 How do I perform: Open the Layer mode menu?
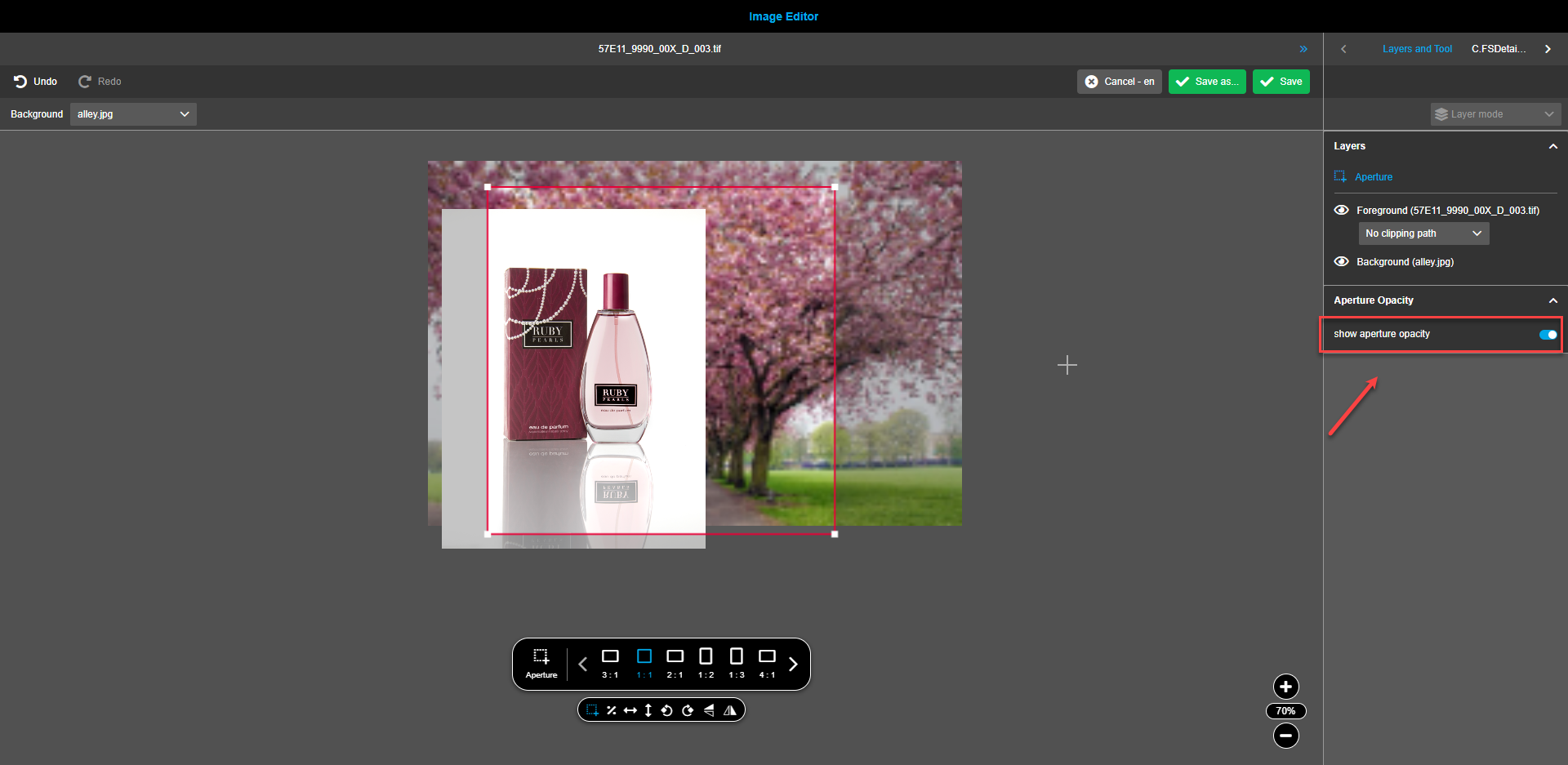[1494, 113]
